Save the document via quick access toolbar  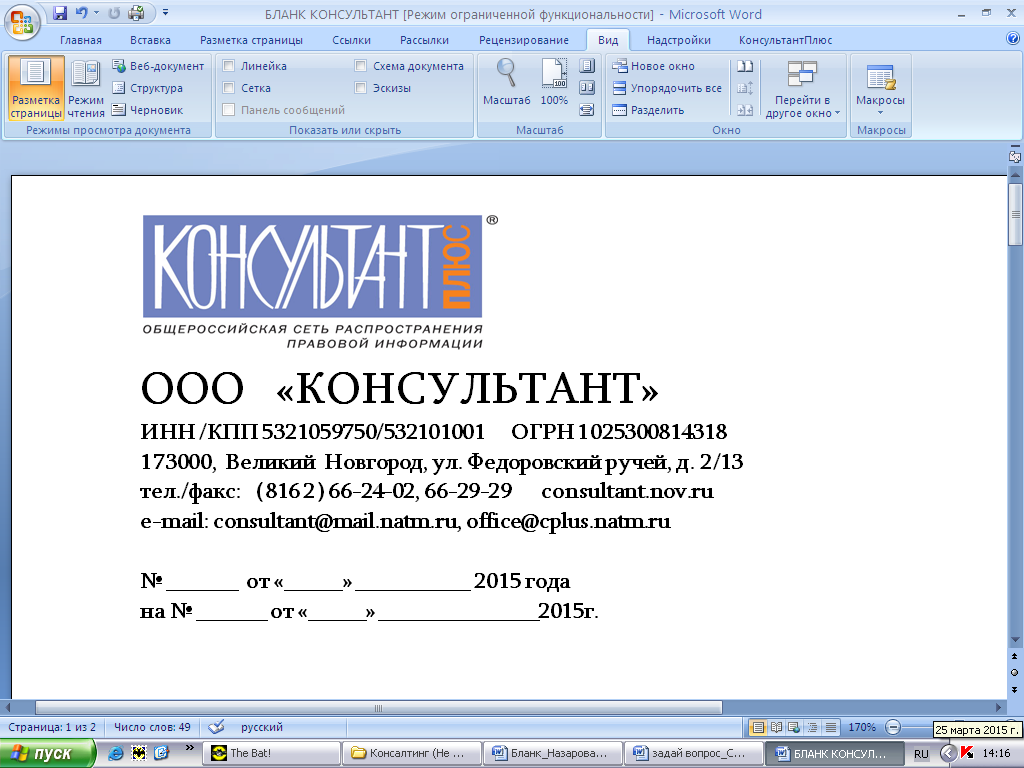pos(60,12)
